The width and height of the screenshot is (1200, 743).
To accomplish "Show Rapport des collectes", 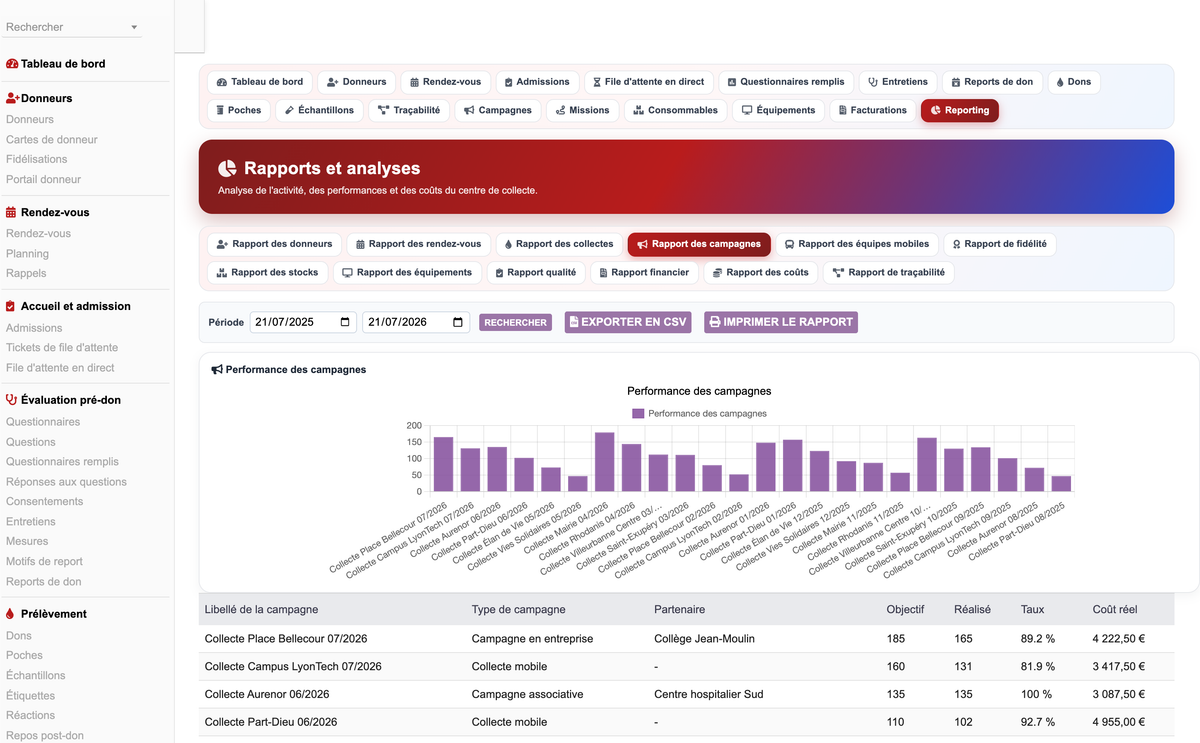I will [x=558, y=244].
